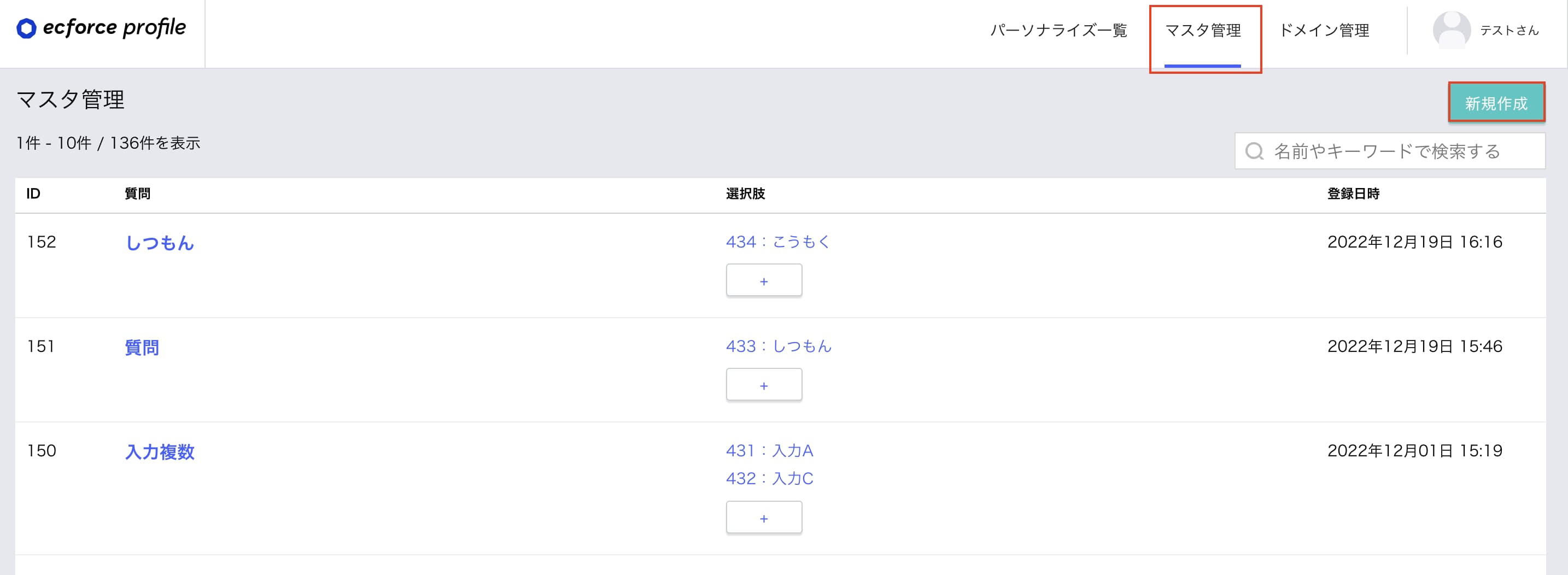Select choice 431：入力A
Viewport: 1568px width, 575px height.
click(x=769, y=450)
